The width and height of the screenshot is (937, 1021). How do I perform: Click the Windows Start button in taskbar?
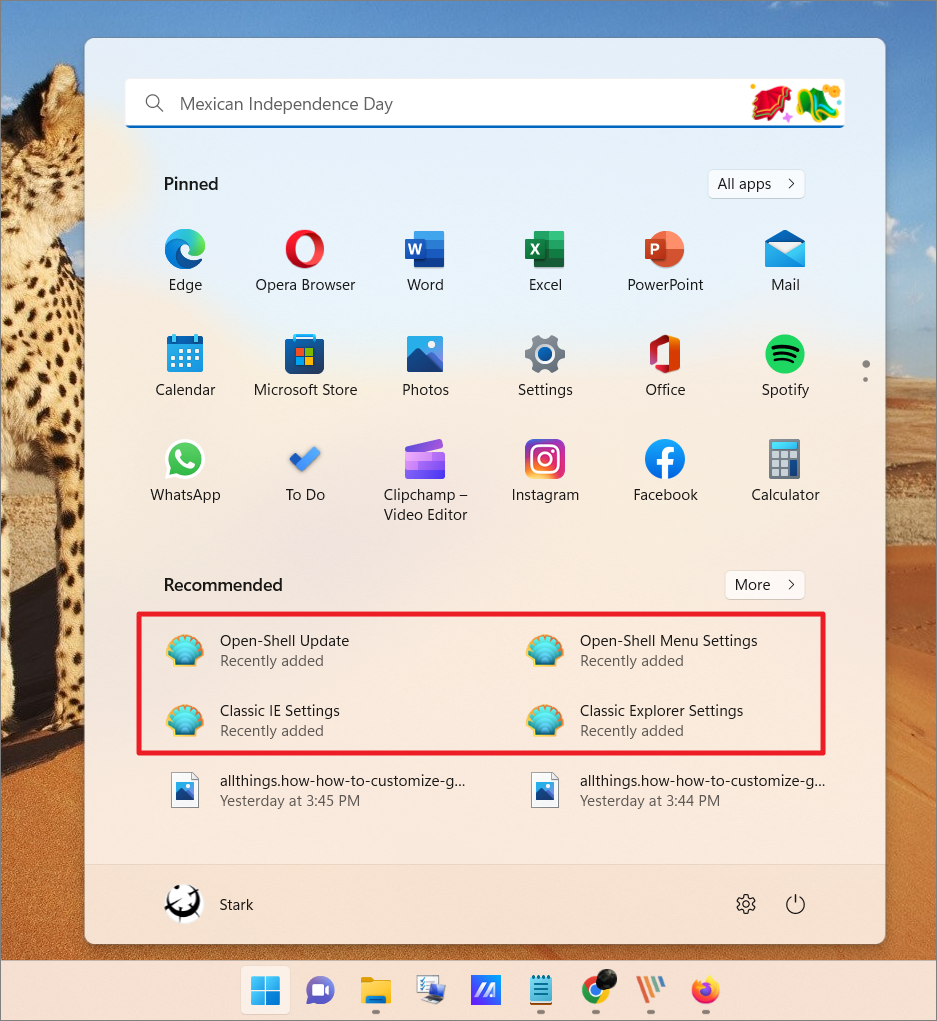pos(265,990)
